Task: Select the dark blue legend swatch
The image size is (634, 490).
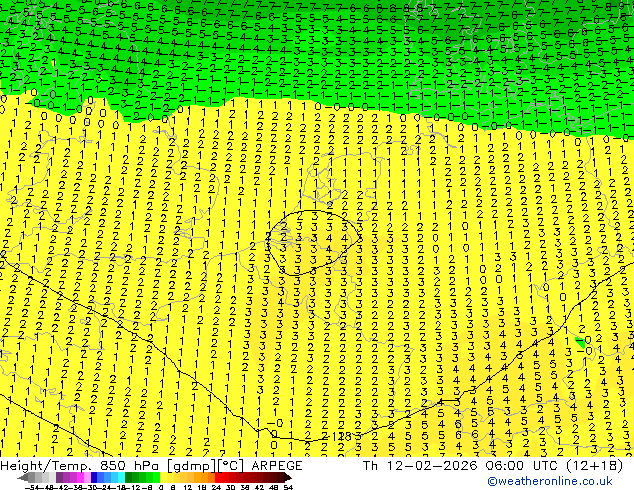Action: tap(94, 477)
